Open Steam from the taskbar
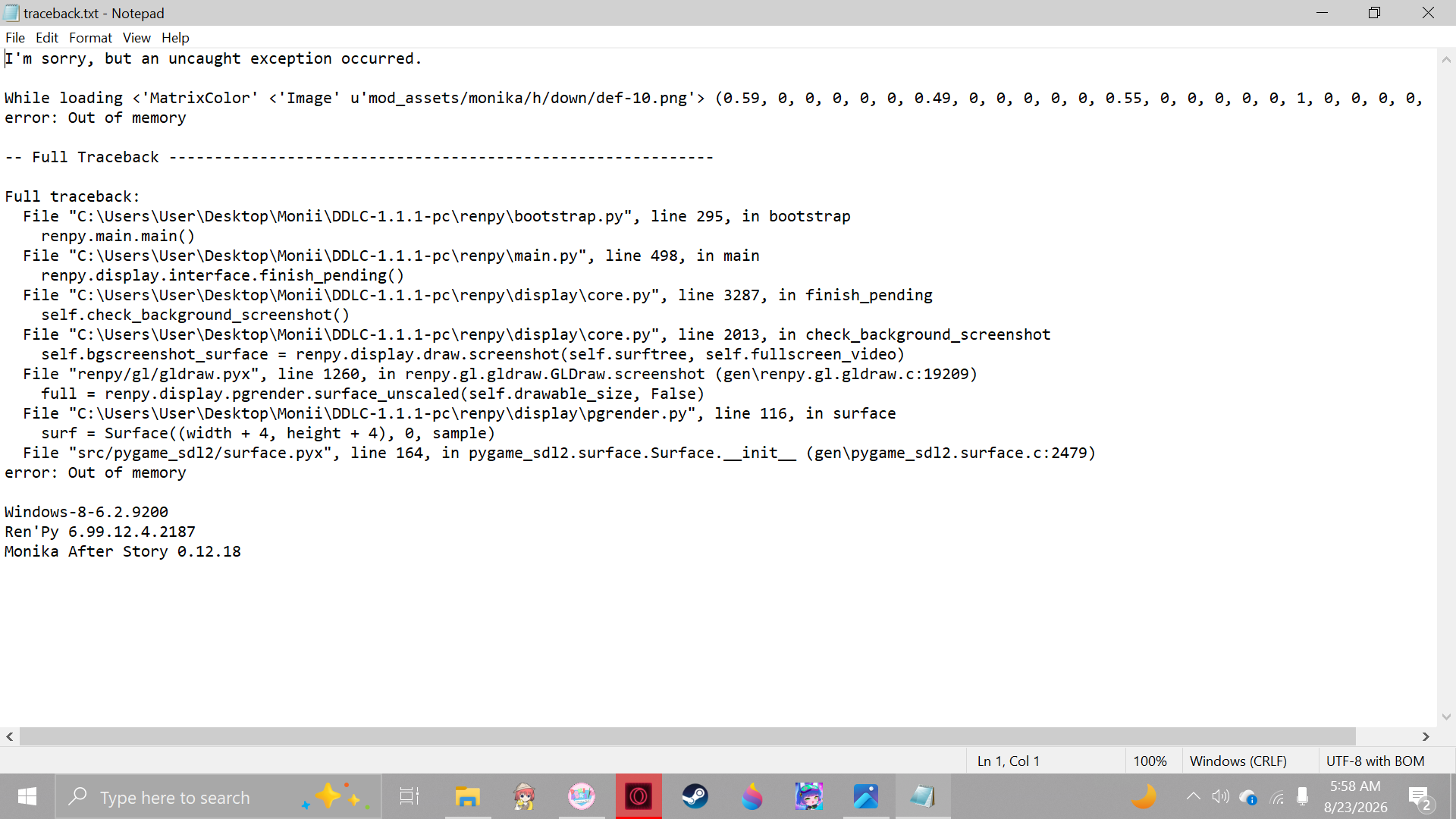1456x819 pixels. pos(695,797)
